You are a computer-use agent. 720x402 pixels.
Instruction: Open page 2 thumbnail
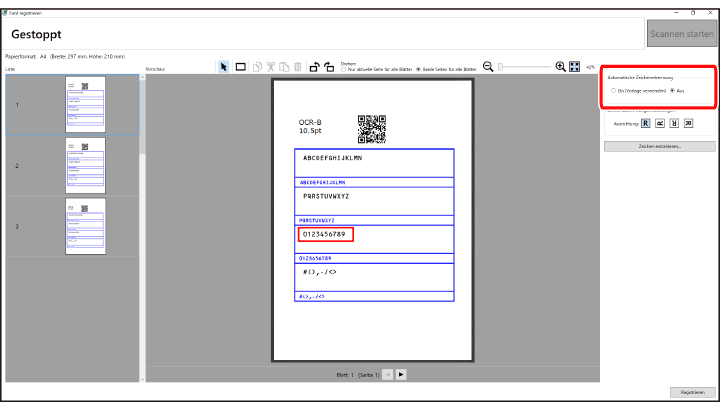(x=85, y=164)
